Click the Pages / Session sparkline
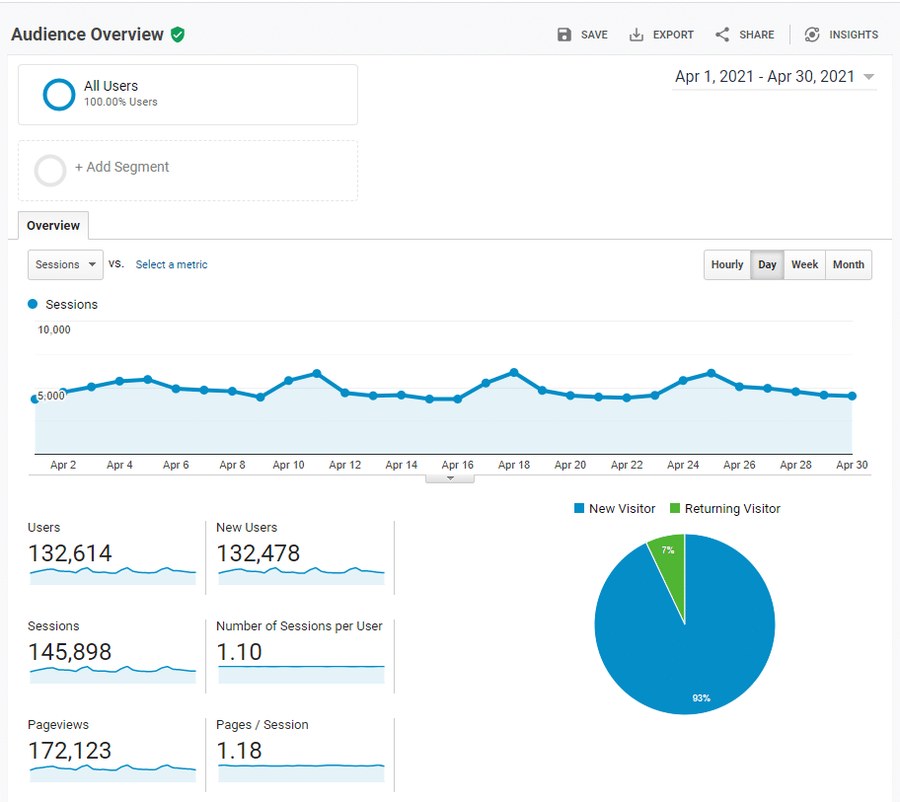 coord(301,773)
